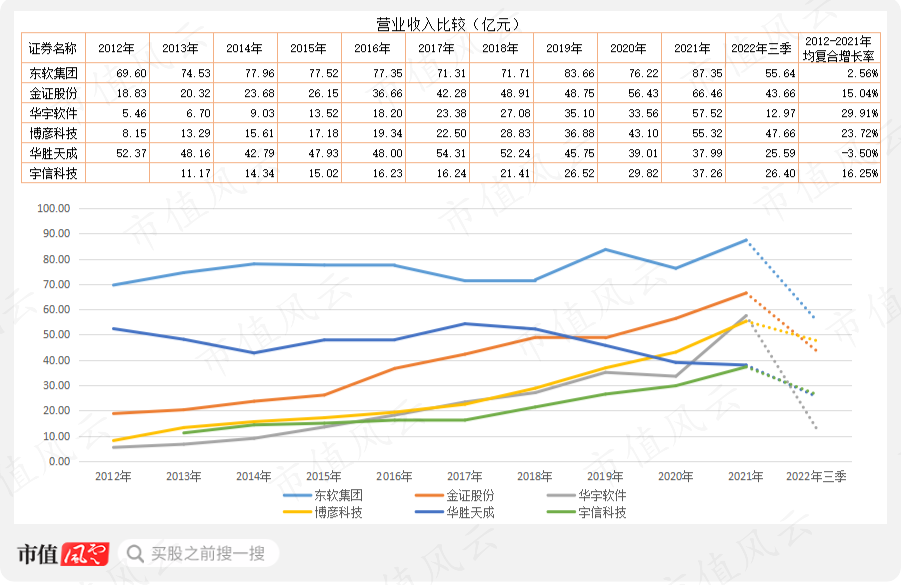Click the 2019年 x-axis label on chart
The height and width of the screenshot is (585, 901).
coord(605,476)
